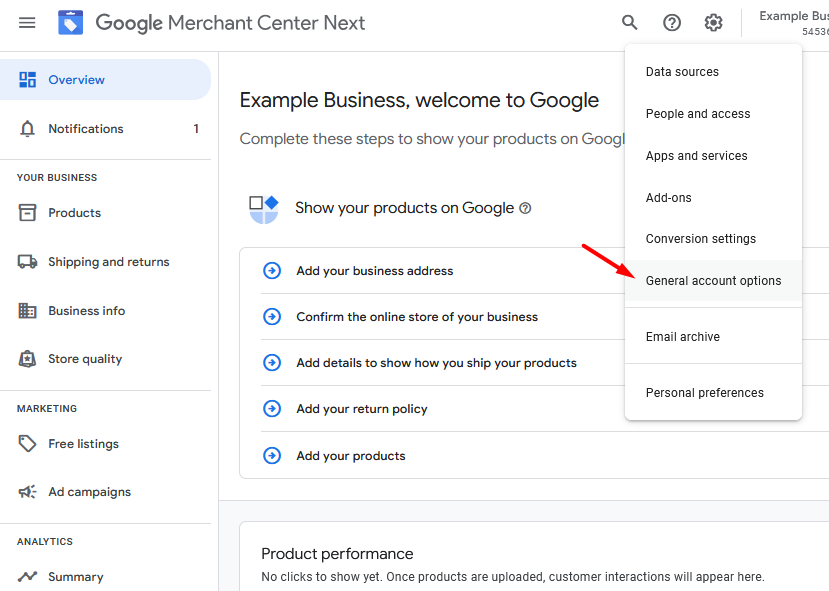Open Ad campaigns
Image resolution: width=829 pixels, height=591 pixels.
[x=105, y=492]
